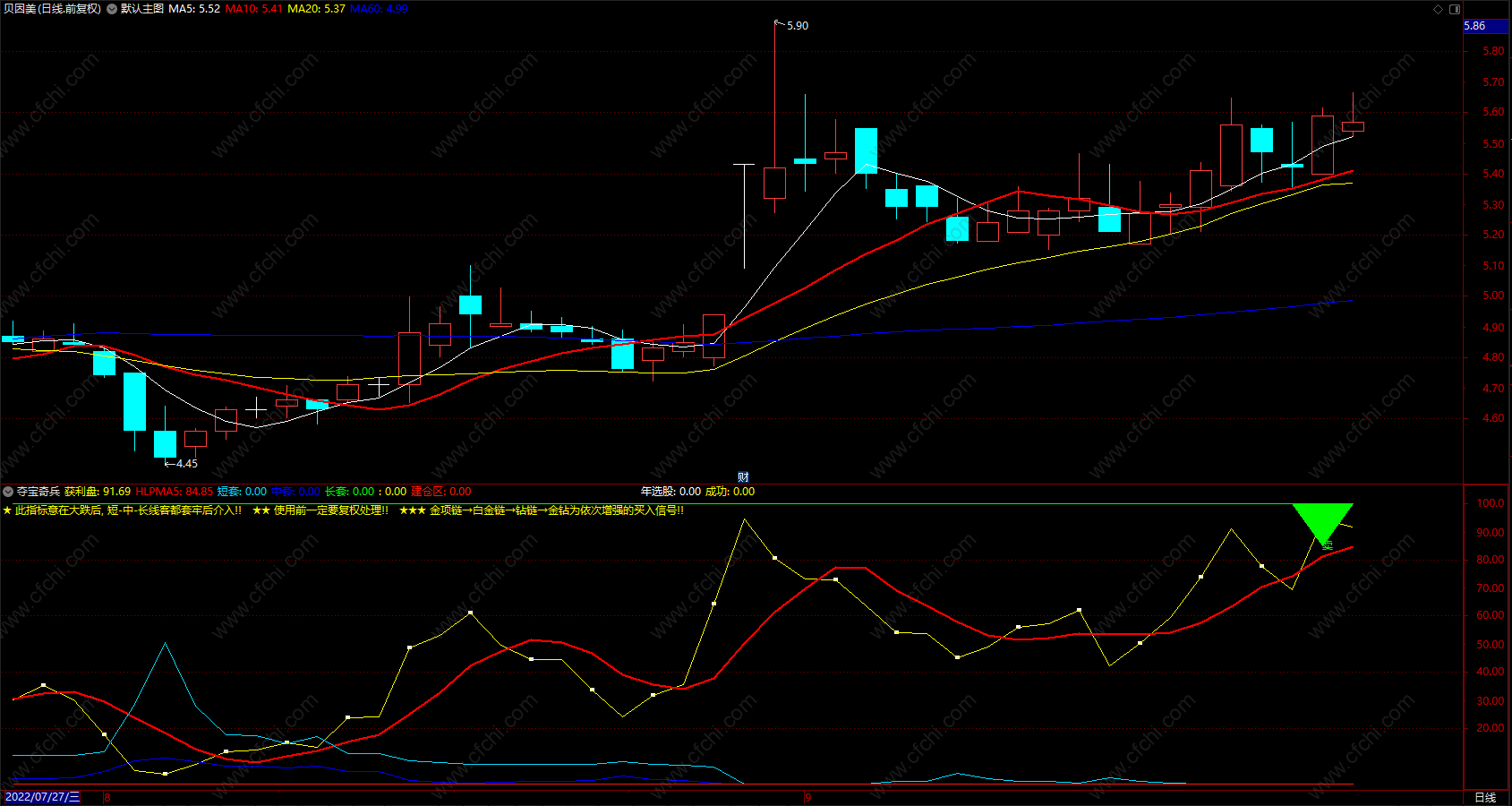Click the green triangle signal in indicator
This screenshot has height=806, width=1512.
[1322, 524]
